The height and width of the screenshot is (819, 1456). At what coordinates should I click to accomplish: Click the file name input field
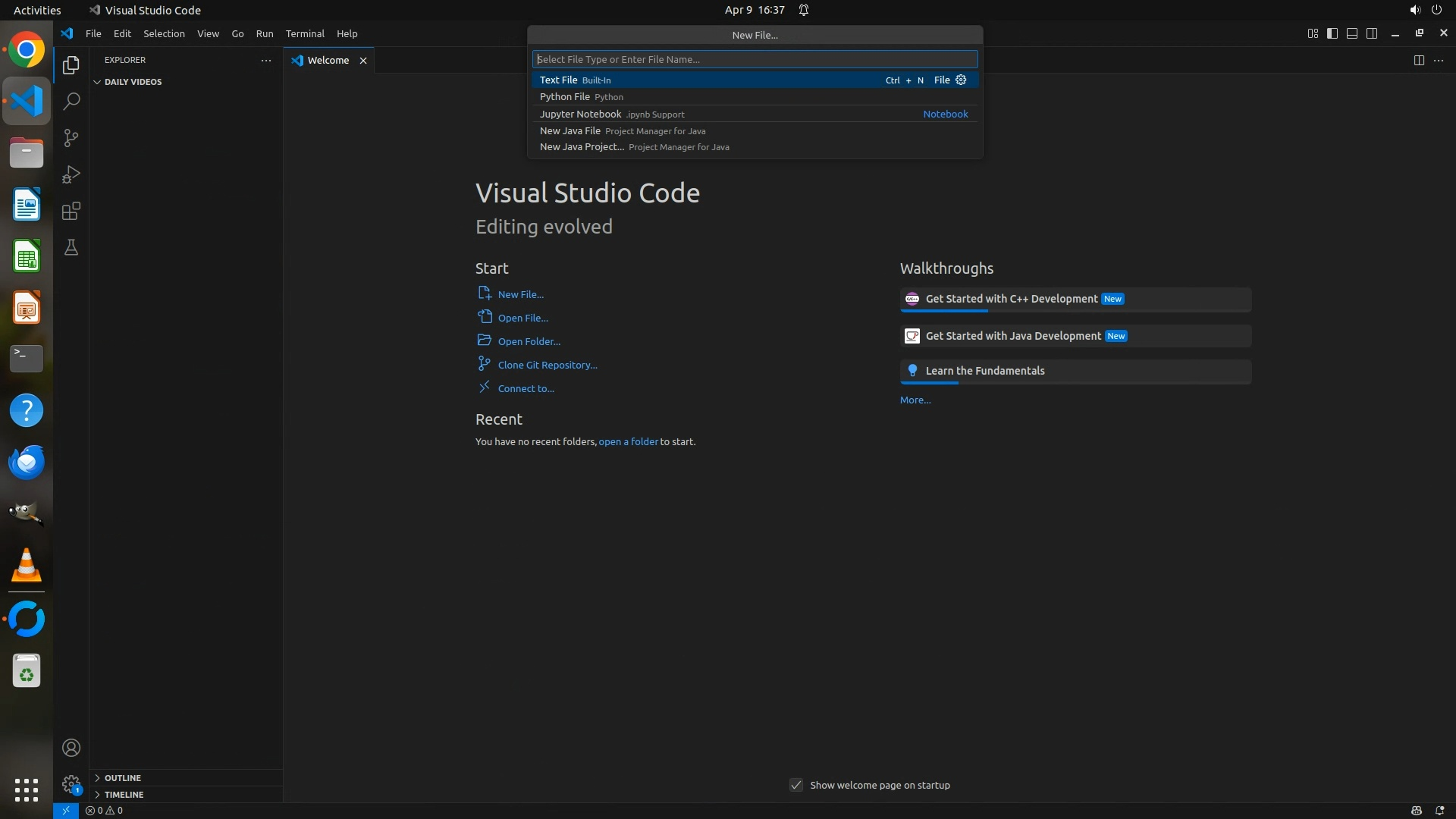point(755,59)
